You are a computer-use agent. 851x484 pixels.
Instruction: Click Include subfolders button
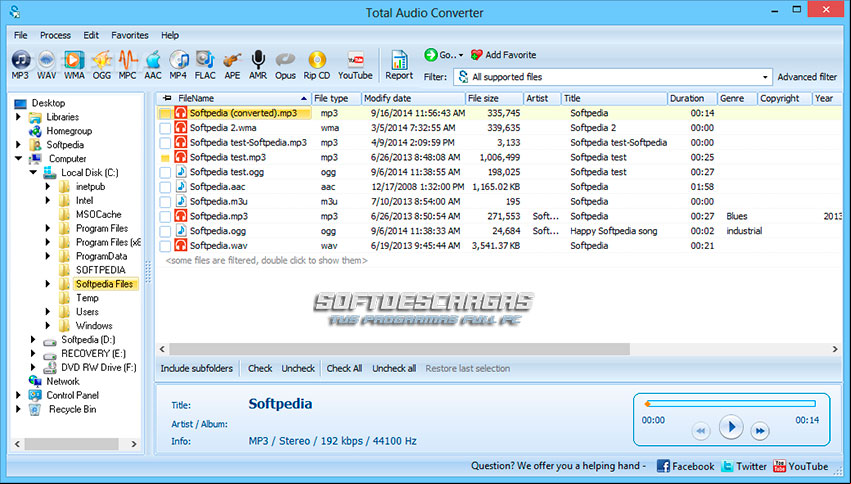[x=196, y=368]
